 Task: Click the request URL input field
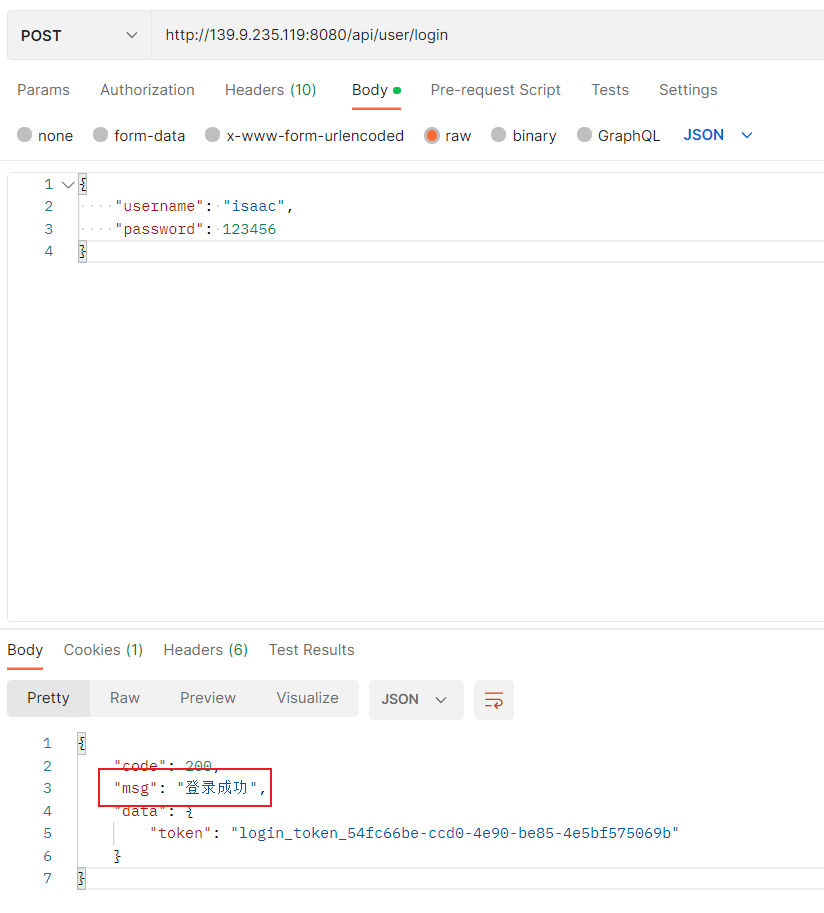pos(480,35)
